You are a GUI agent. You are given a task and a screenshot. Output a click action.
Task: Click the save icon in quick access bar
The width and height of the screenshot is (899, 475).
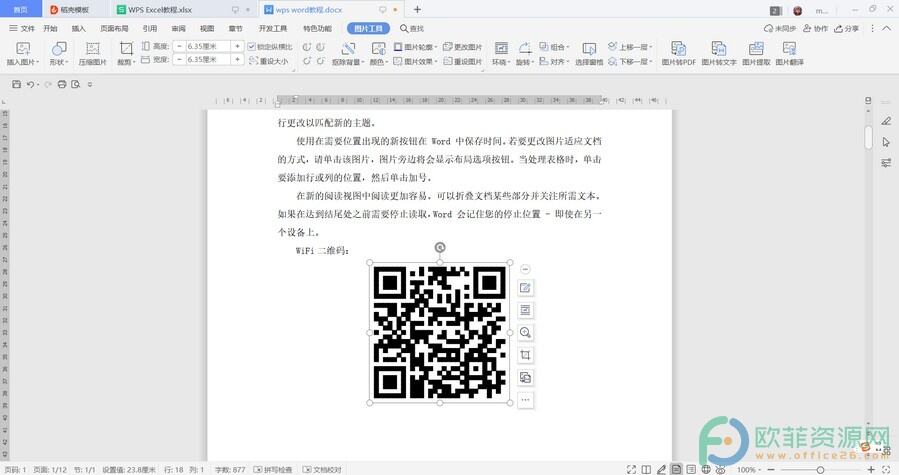pyautogui.click(x=17, y=84)
